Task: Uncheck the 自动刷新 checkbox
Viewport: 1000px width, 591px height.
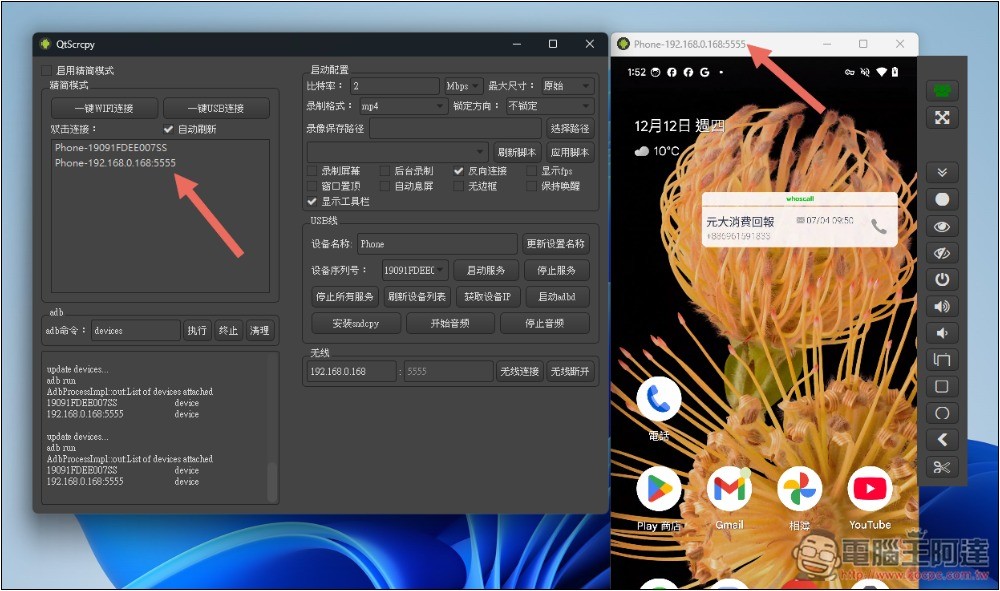Action: click(x=168, y=129)
